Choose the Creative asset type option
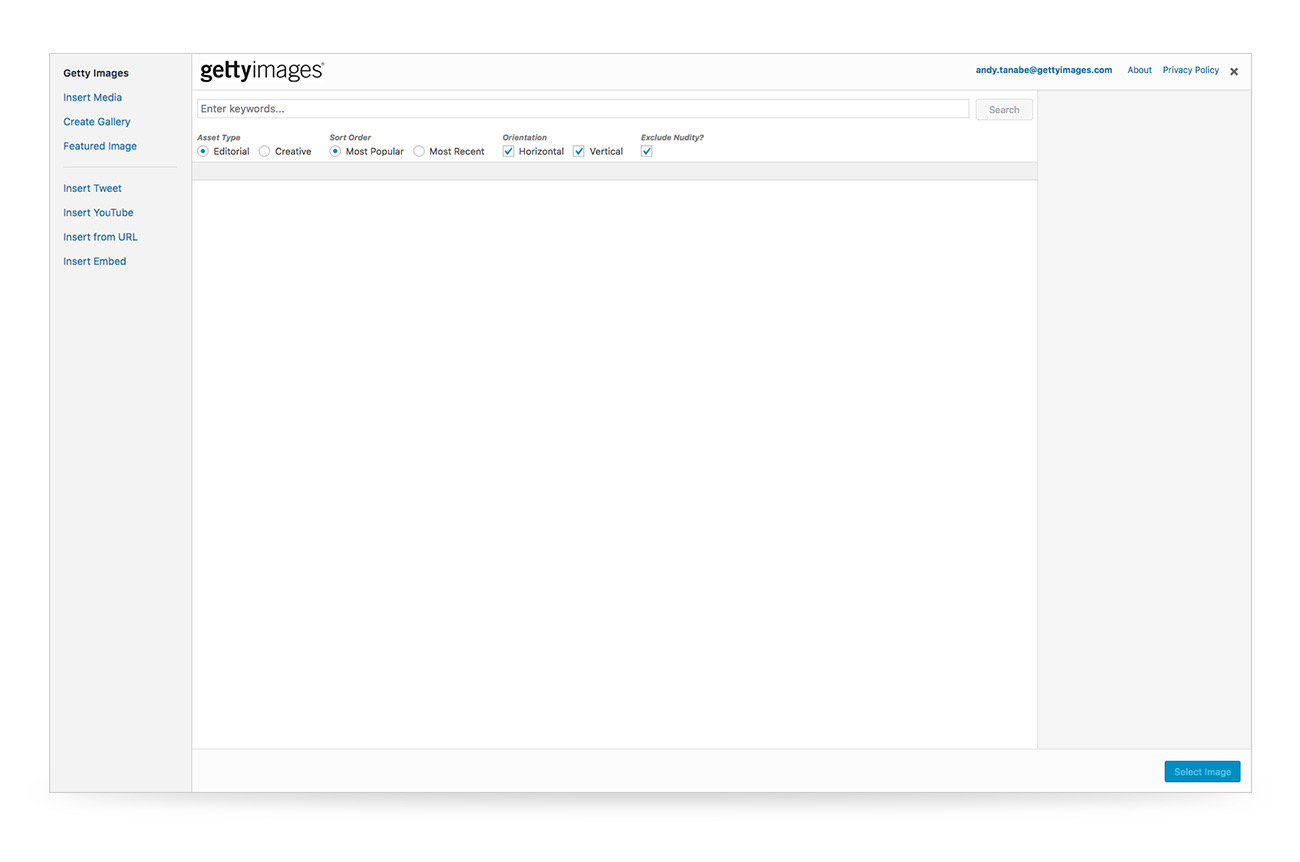The image size is (1300, 862). [264, 152]
